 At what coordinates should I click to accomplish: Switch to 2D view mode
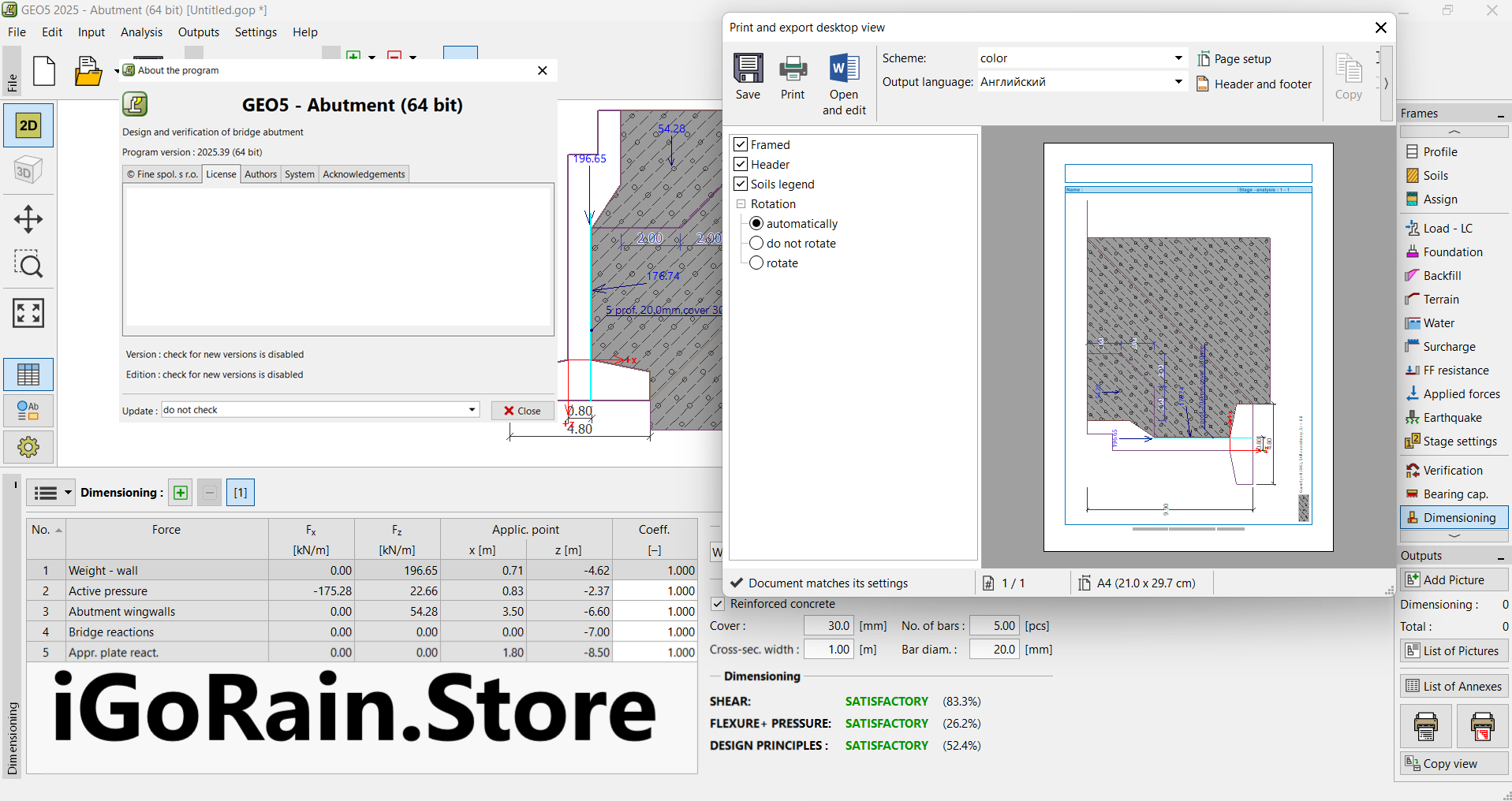(x=28, y=125)
